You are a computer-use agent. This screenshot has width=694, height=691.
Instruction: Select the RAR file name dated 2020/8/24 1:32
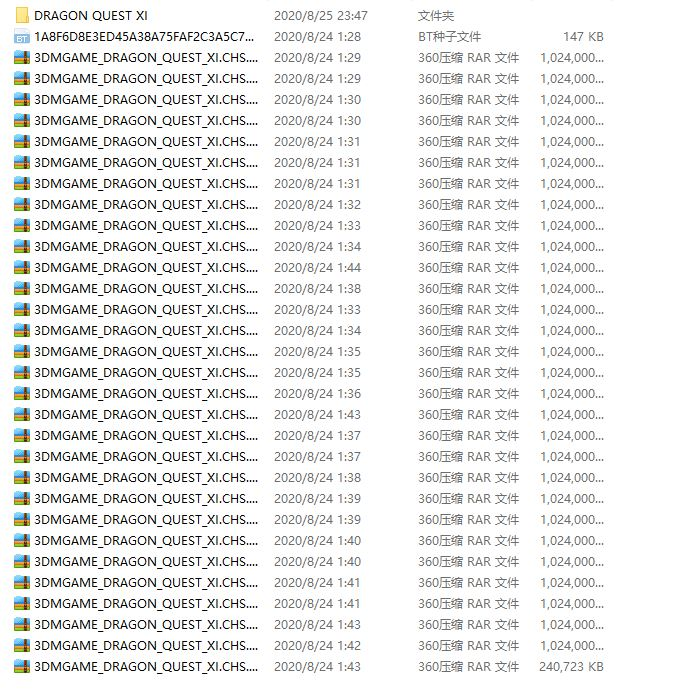pyautogui.click(x=145, y=205)
